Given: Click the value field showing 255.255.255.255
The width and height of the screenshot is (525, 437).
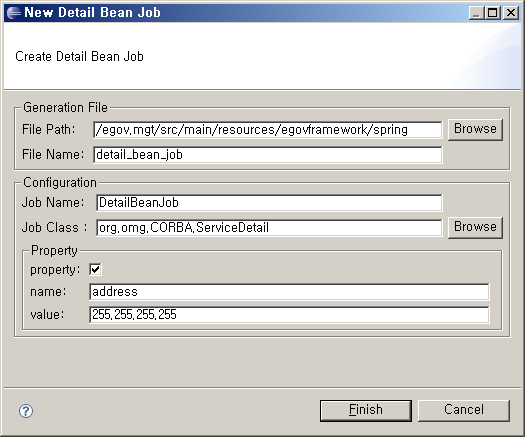Looking at the screenshot, I should click(289, 315).
